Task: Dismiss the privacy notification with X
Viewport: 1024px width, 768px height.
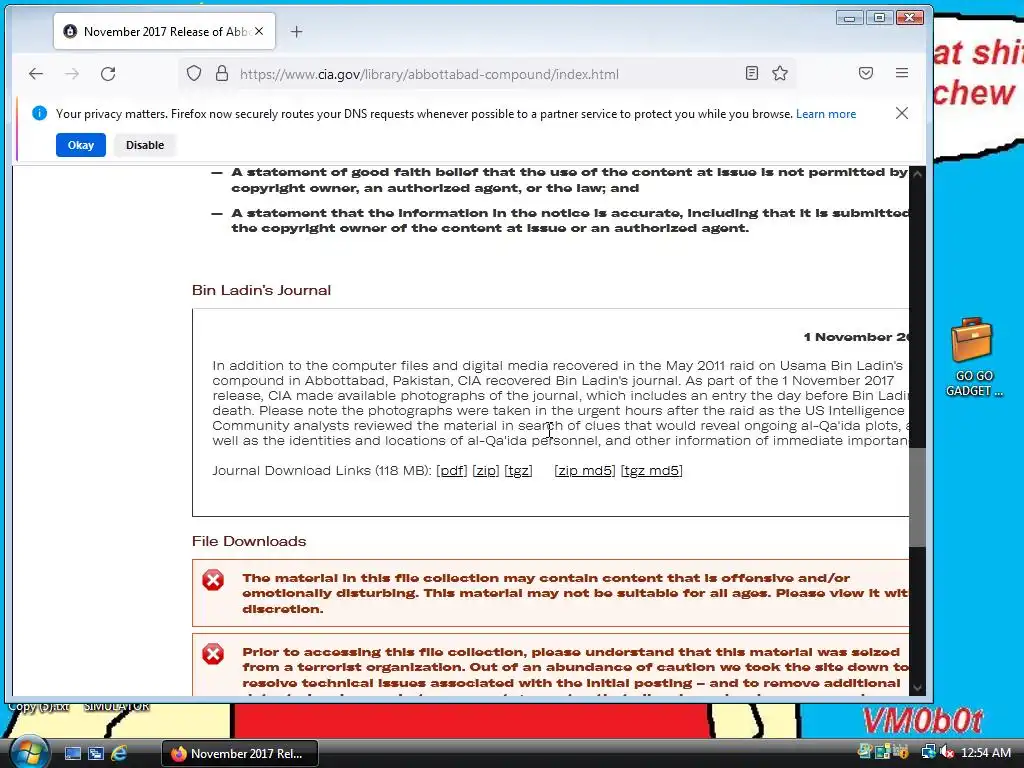Action: [x=902, y=113]
